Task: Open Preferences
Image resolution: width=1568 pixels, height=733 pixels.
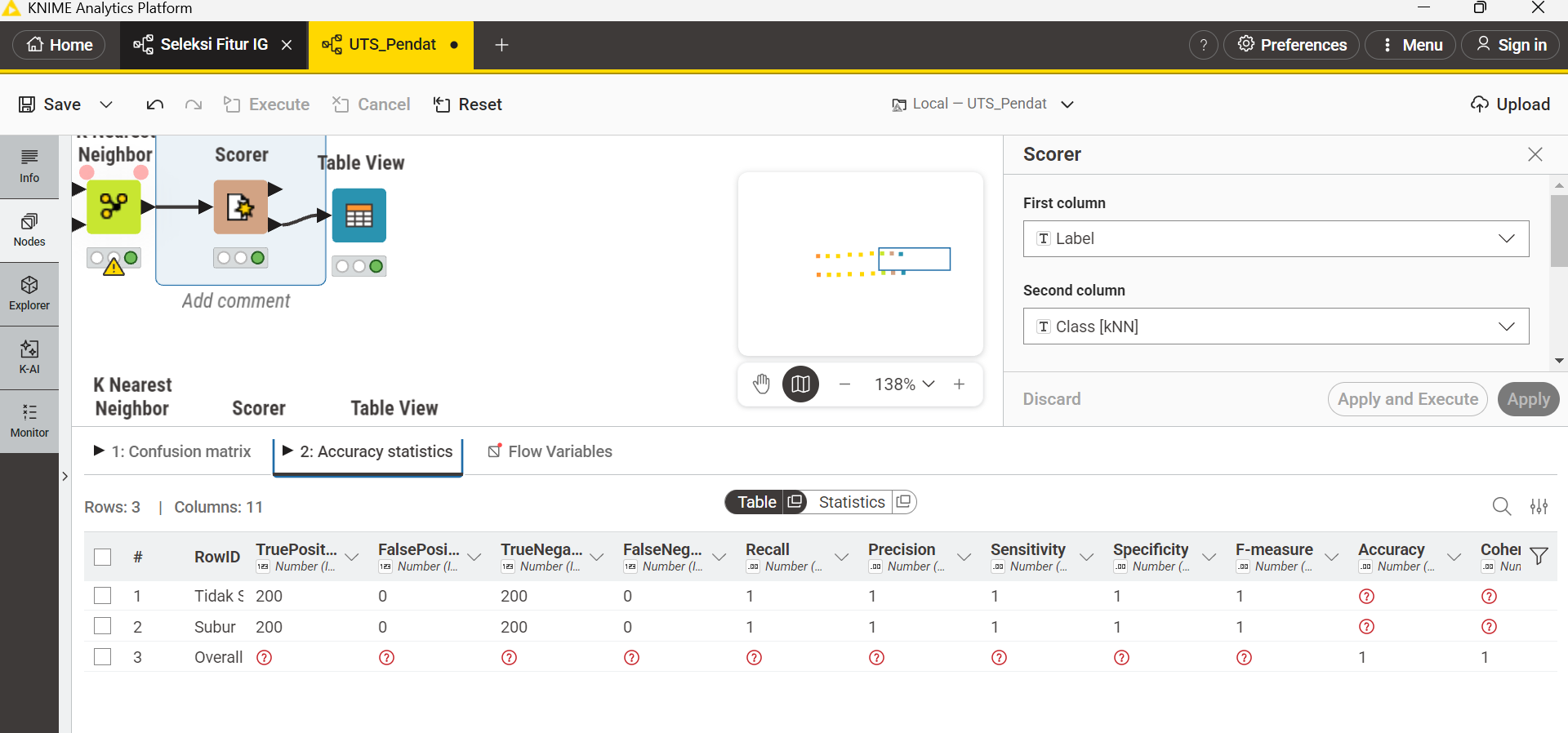Action: [1292, 45]
